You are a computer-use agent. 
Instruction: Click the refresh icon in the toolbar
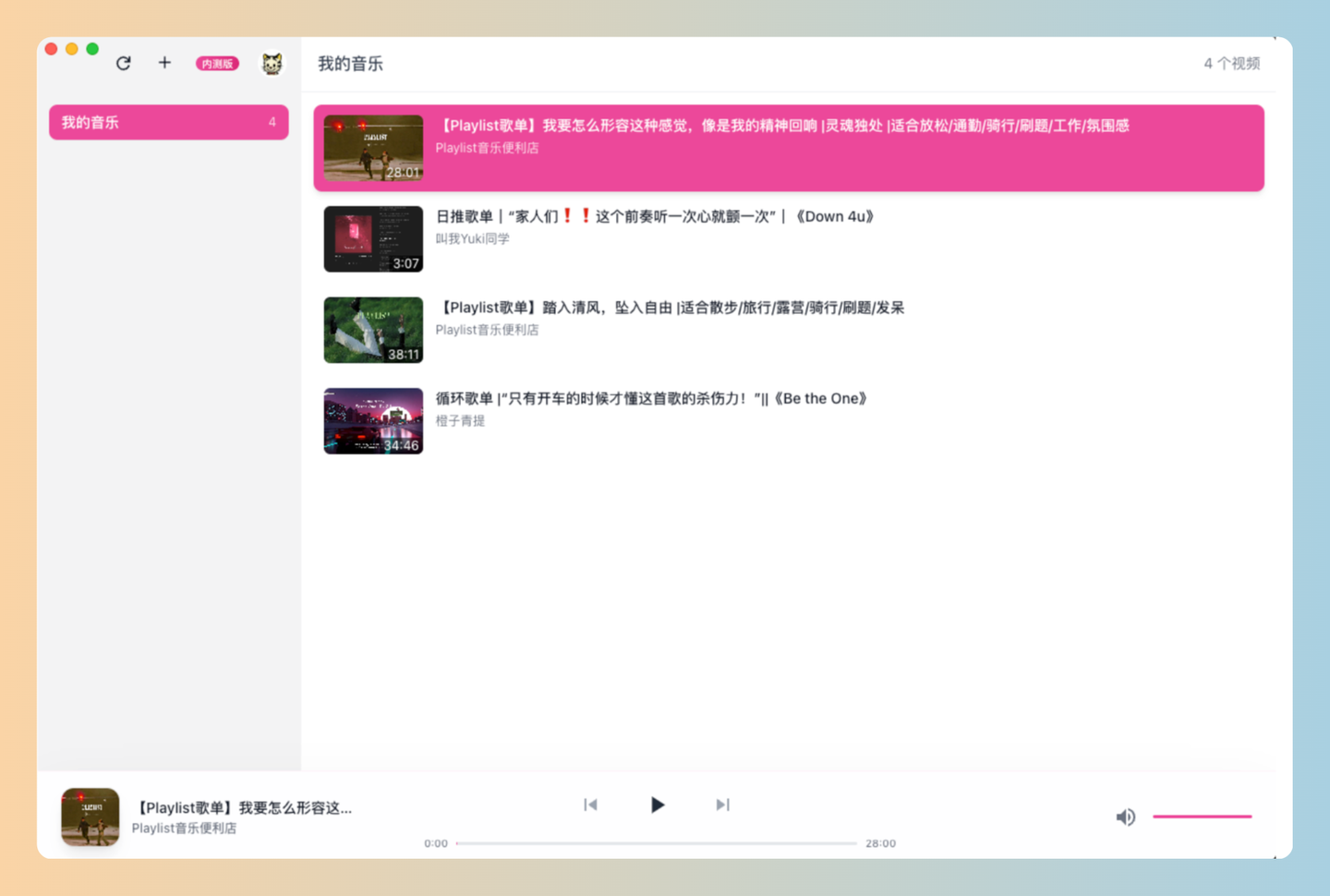(x=123, y=63)
